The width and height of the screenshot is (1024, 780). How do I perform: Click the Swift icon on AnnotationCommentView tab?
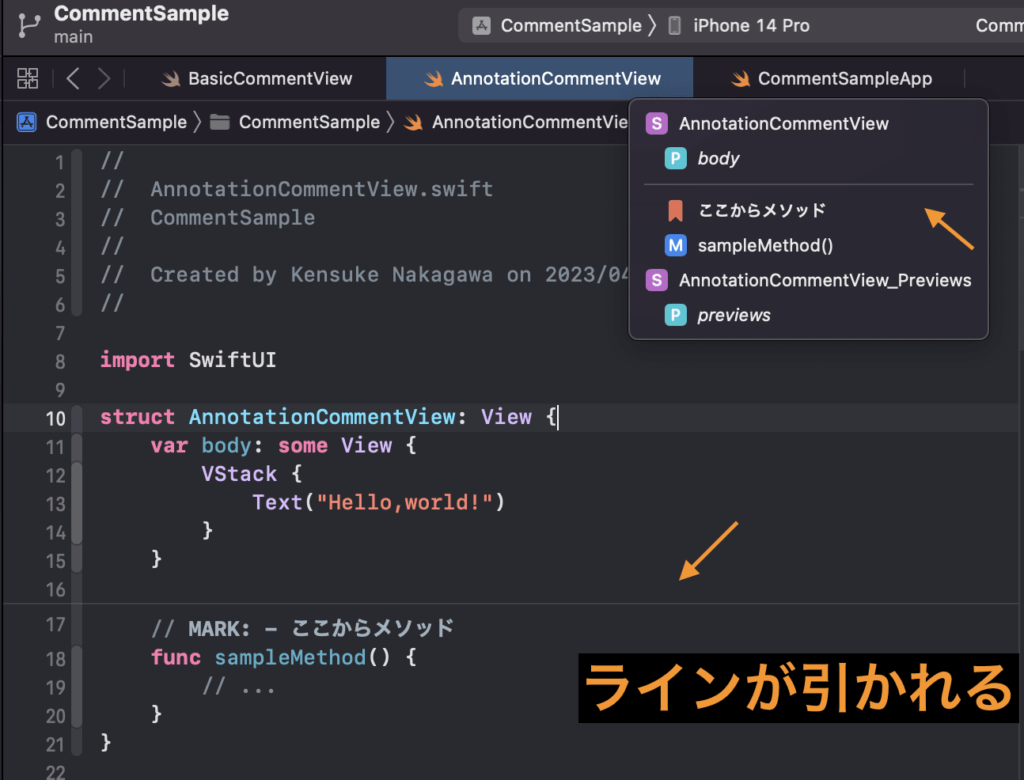(x=433, y=79)
